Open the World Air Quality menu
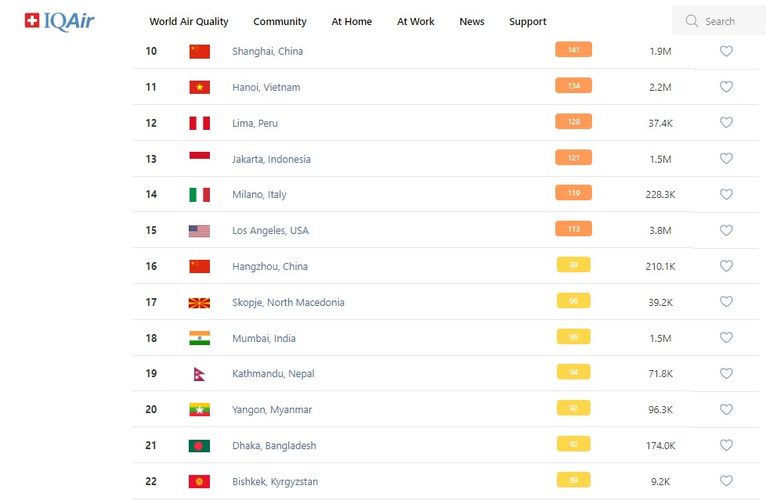This screenshot has height=500, width=766. [x=189, y=21]
